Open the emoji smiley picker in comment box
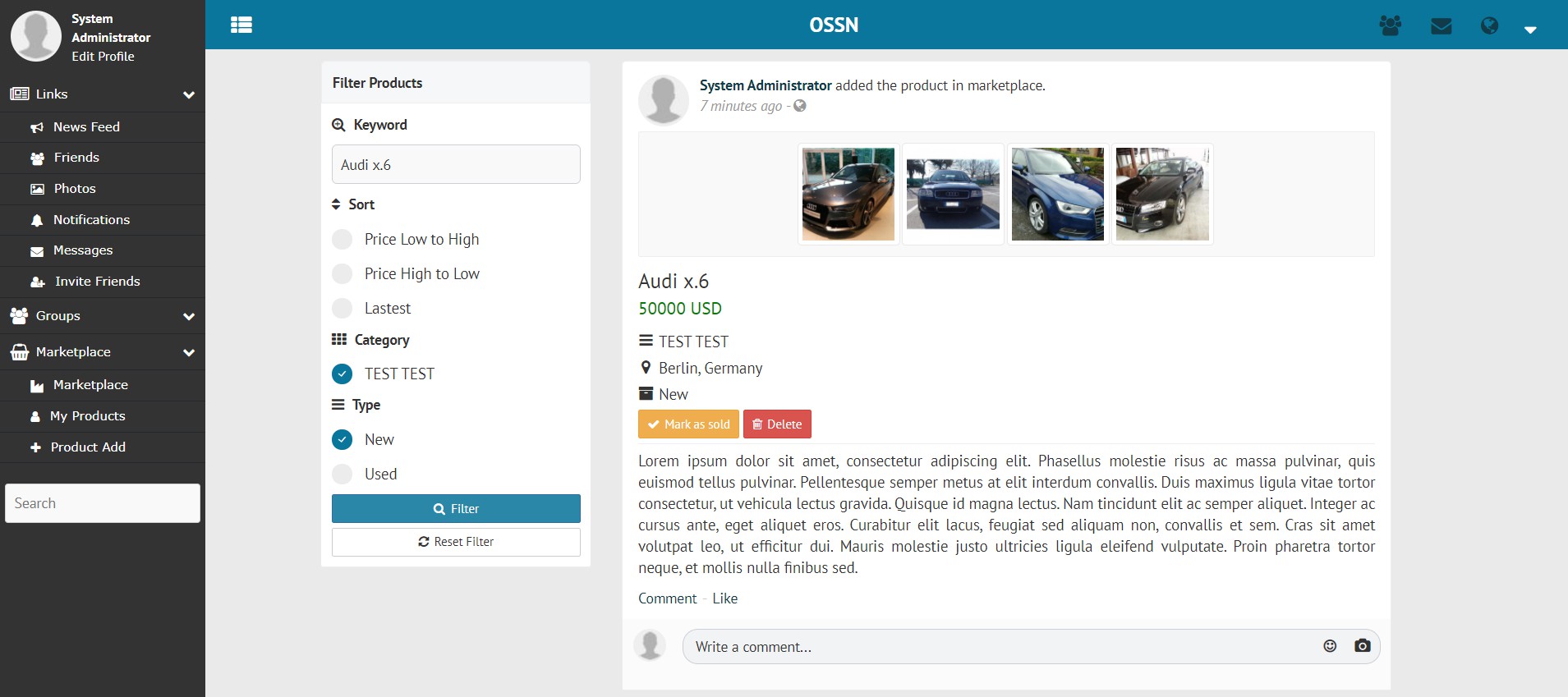 click(1330, 646)
